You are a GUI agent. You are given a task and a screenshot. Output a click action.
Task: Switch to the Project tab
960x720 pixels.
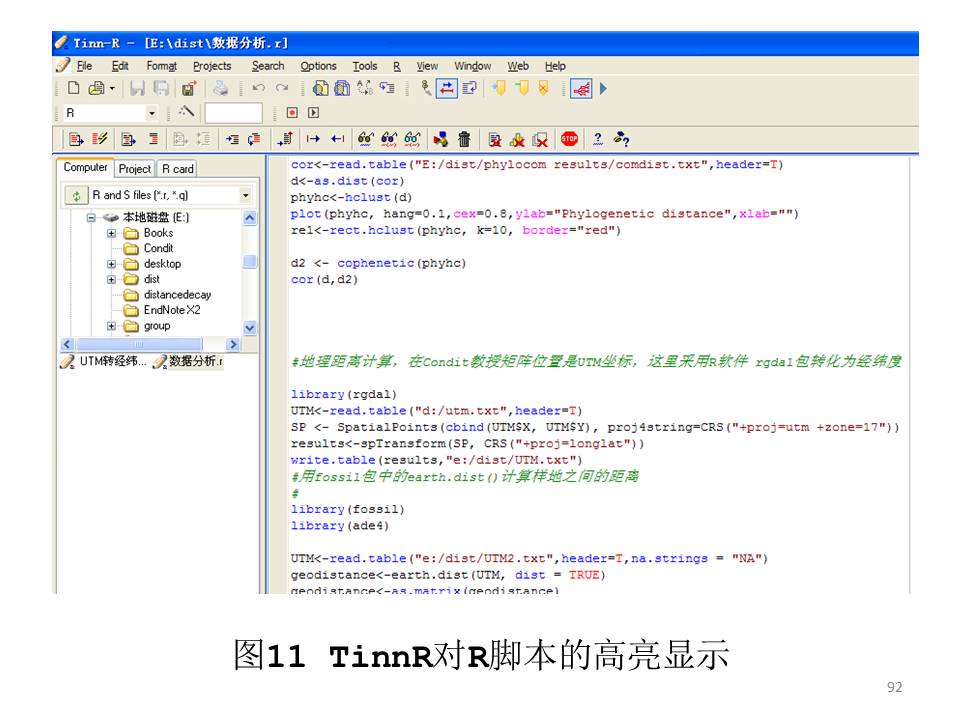135,169
